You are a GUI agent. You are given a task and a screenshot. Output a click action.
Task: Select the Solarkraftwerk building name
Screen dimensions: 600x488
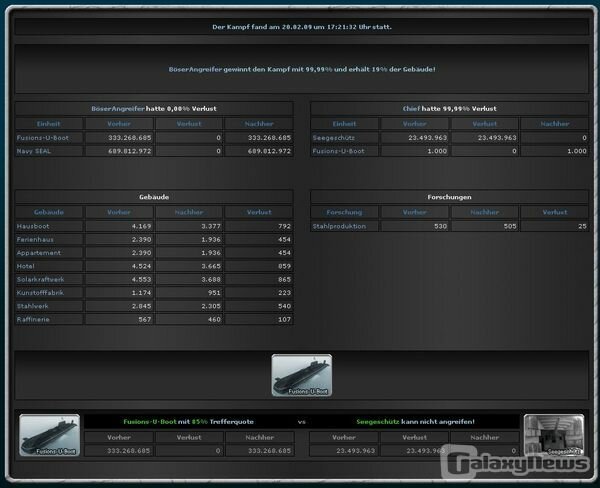tap(40, 279)
